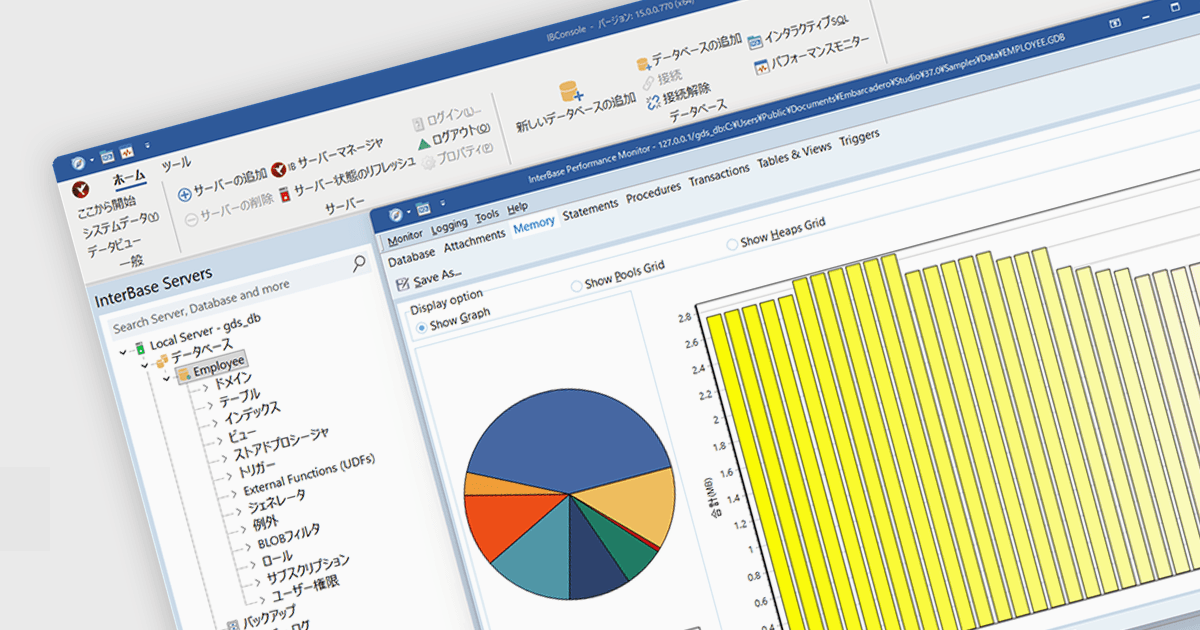Click the システムデータ option
Screen dimensions: 1200x630
click(x=119, y=224)
